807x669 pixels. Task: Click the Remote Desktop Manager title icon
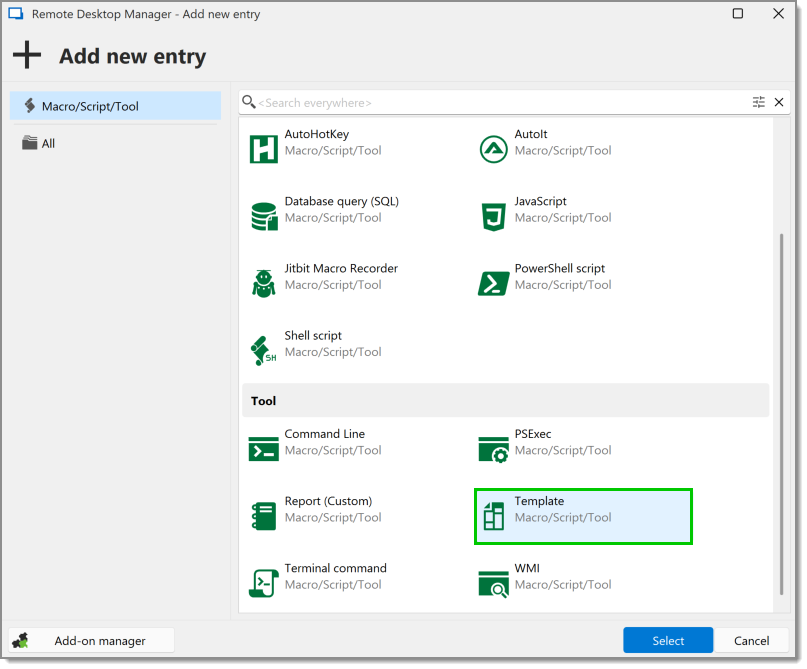15,13
